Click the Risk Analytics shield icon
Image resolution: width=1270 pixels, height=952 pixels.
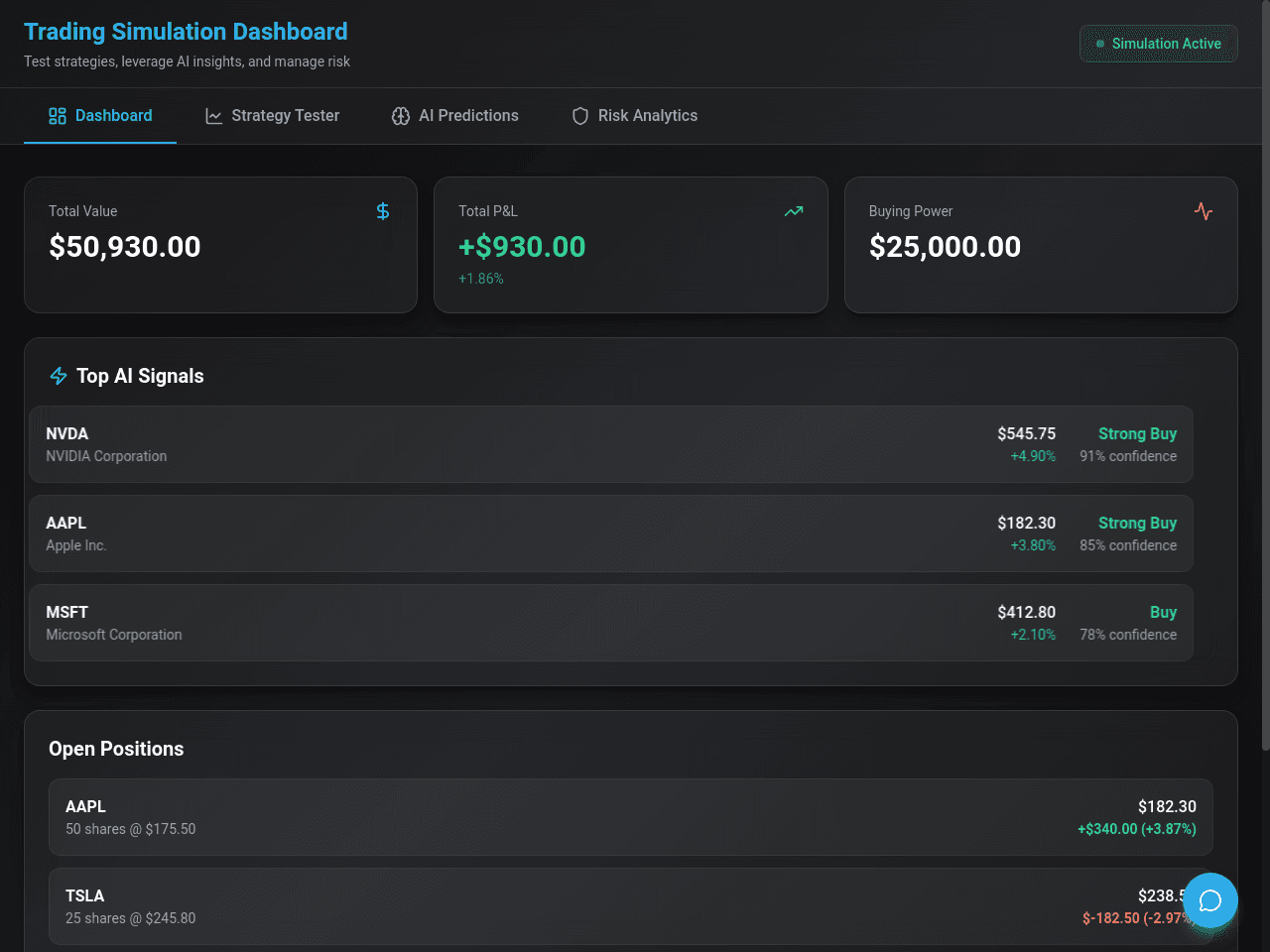[x=580, y=116]
